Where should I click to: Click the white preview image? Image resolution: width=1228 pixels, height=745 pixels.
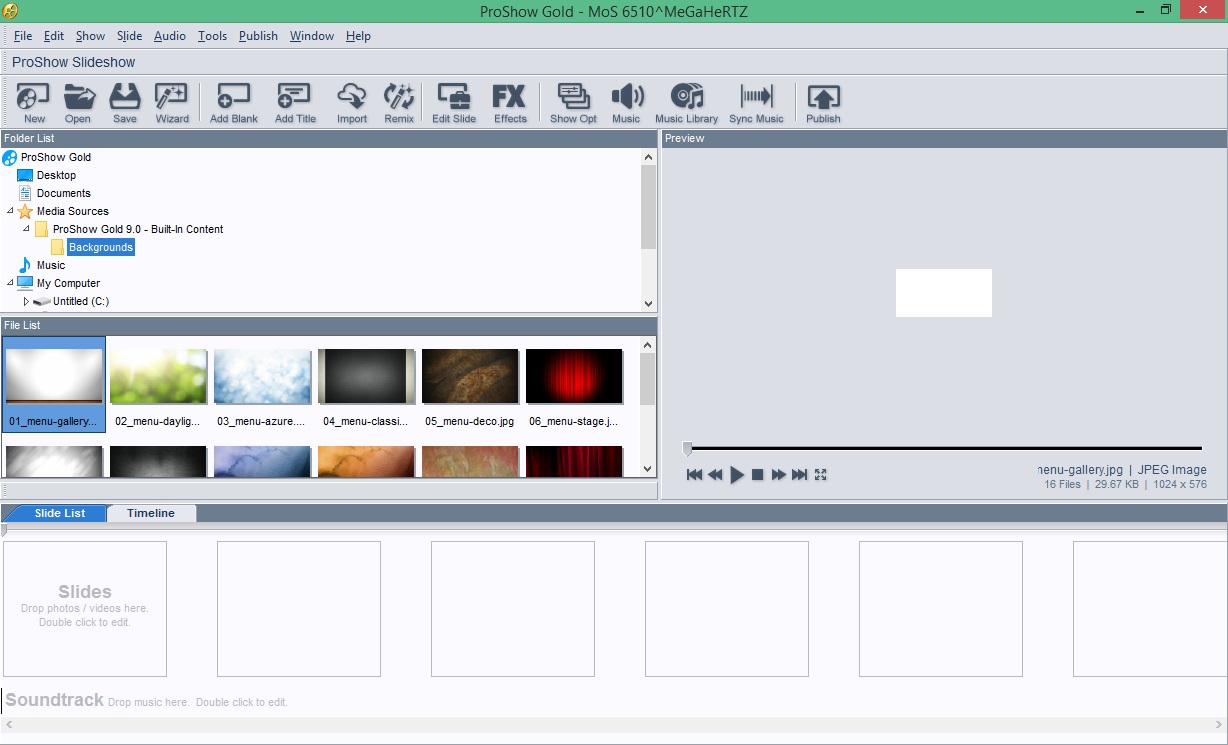coord(944,293)
